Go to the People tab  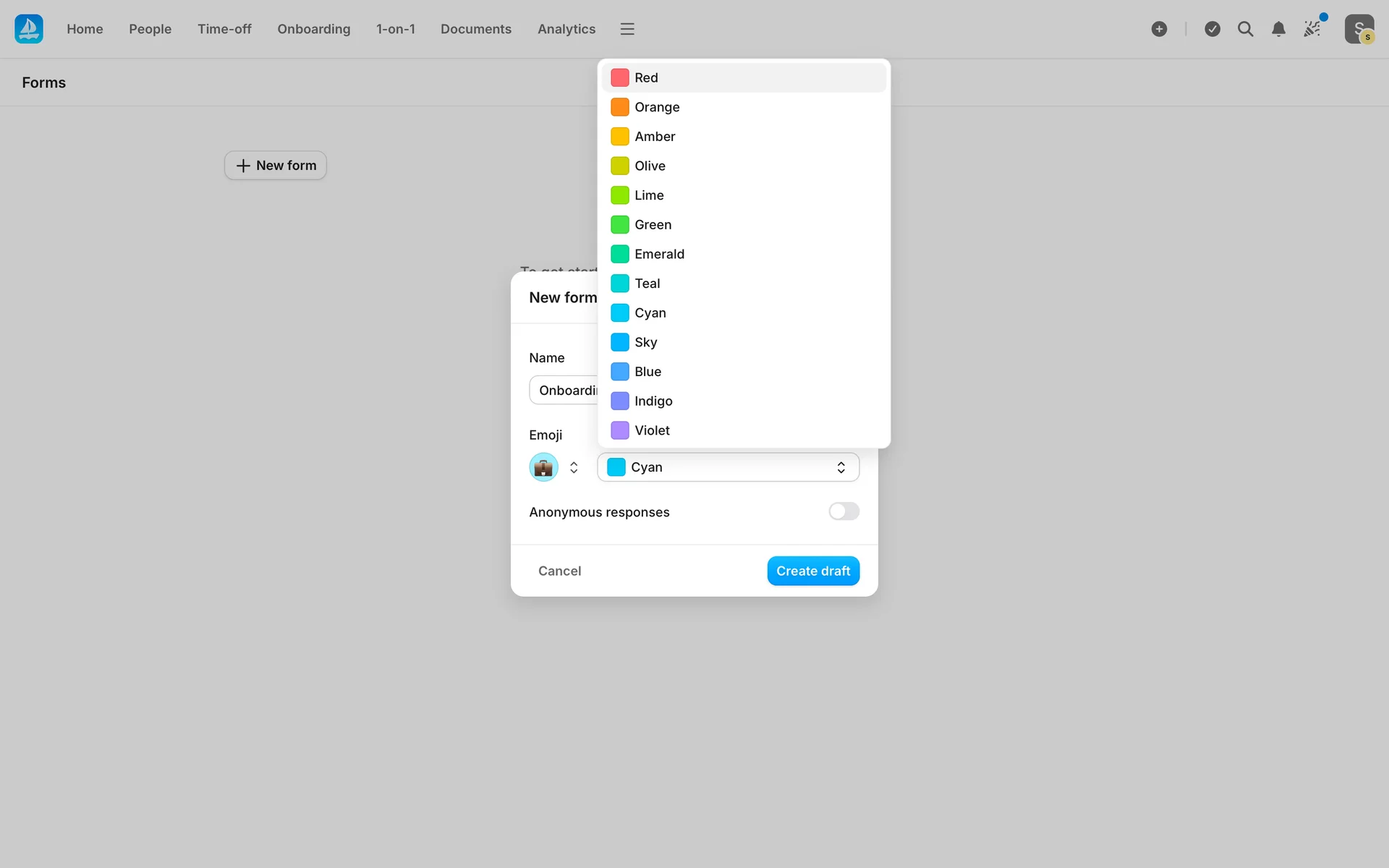(x=150, y=29)
